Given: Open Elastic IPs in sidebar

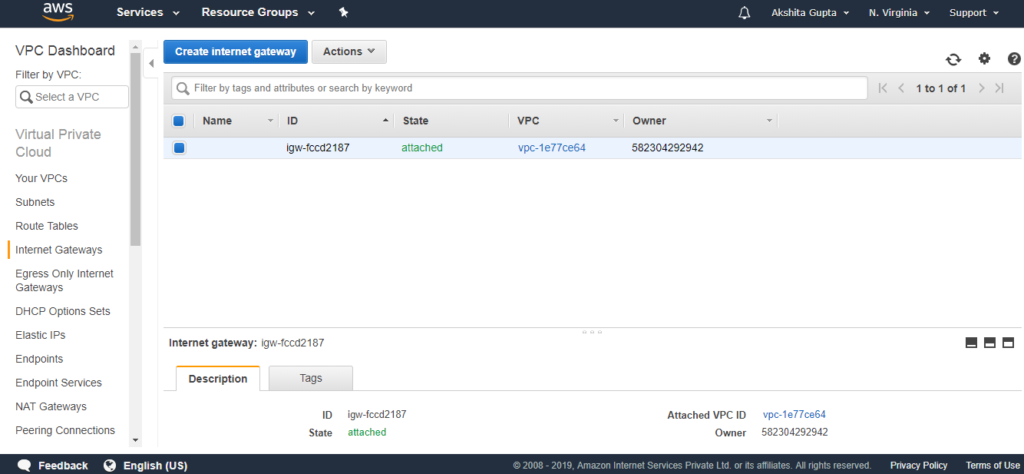Looking at the screenshot, I should (40, 335).
